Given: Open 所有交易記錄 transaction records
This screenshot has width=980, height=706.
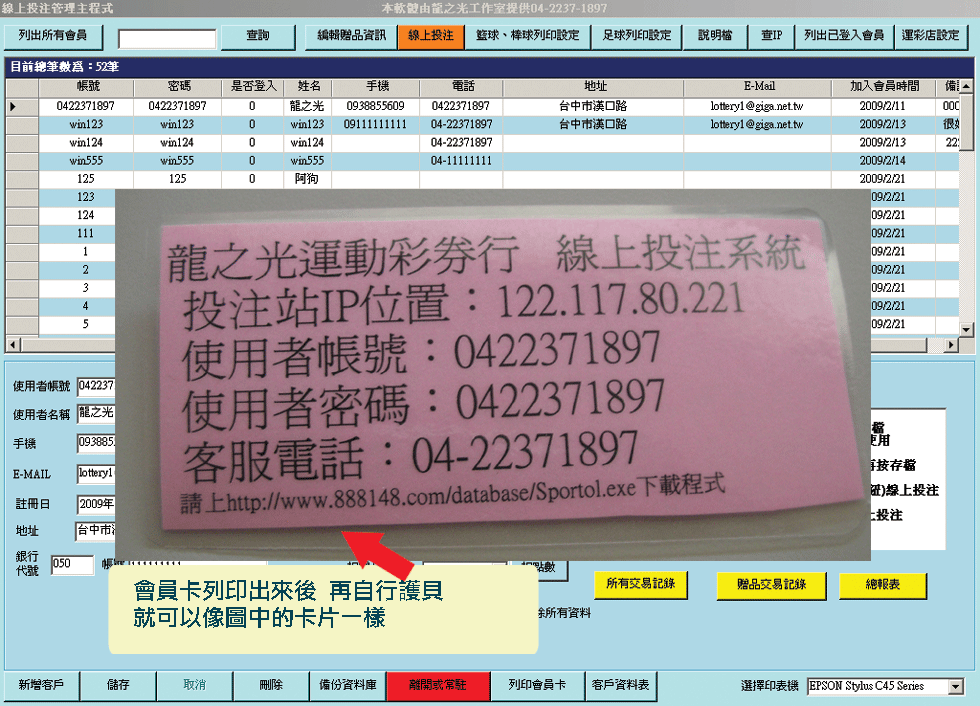Looking at the screenshot, I should (x=641, y=585).
